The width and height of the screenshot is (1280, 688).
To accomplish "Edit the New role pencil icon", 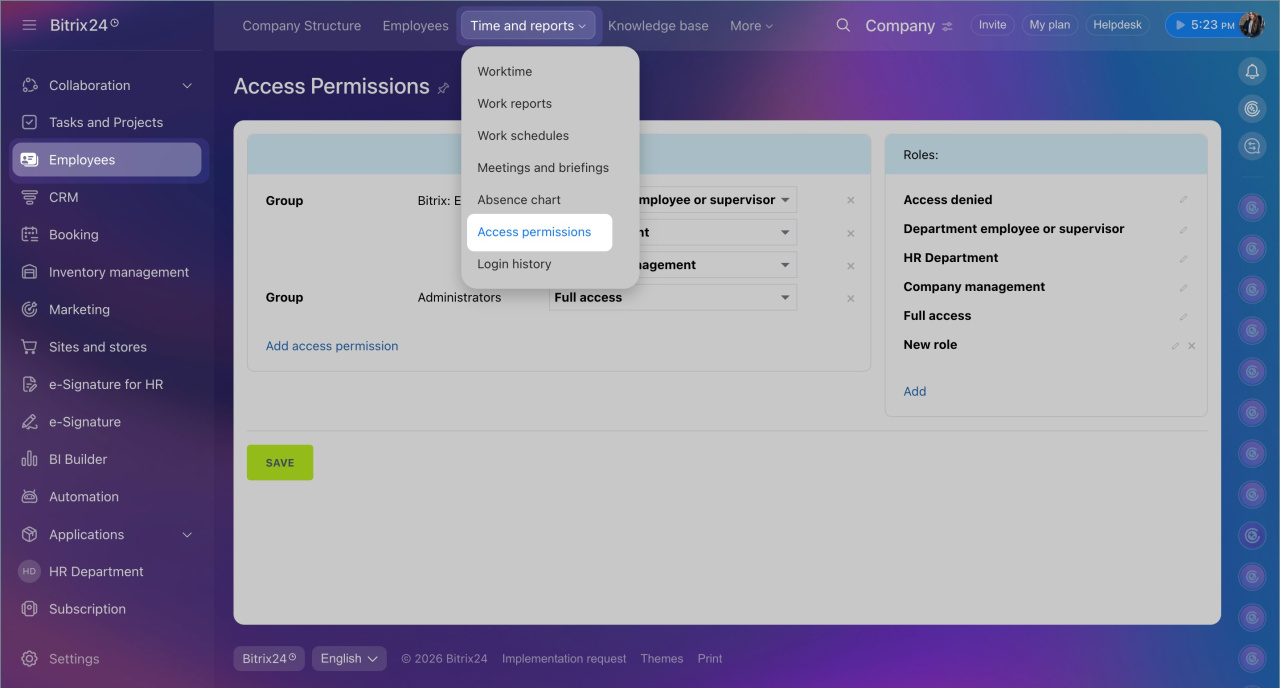I will [x=1176, y=346].
